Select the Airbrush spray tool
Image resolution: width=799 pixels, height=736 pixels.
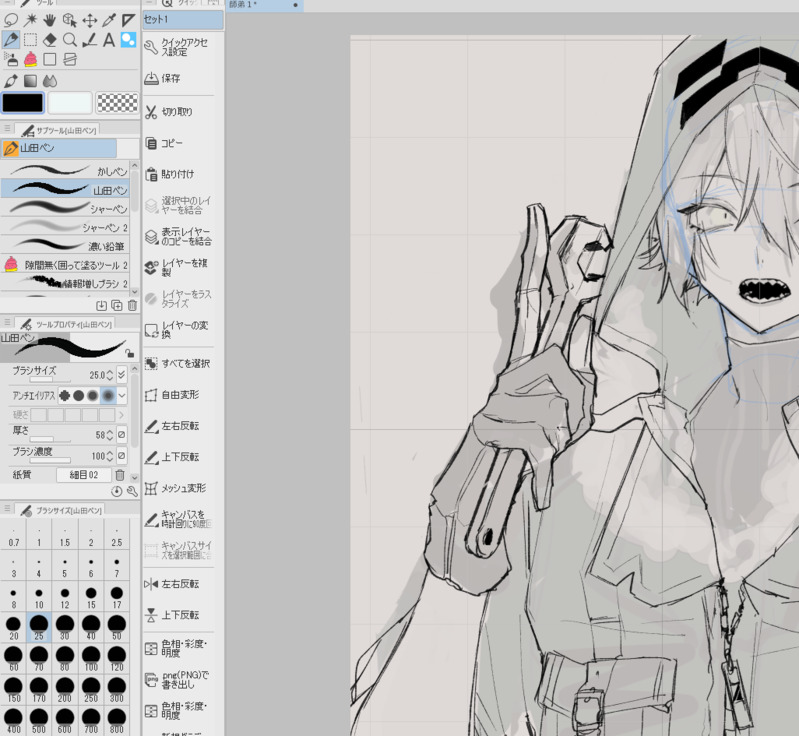coord(11,60)
